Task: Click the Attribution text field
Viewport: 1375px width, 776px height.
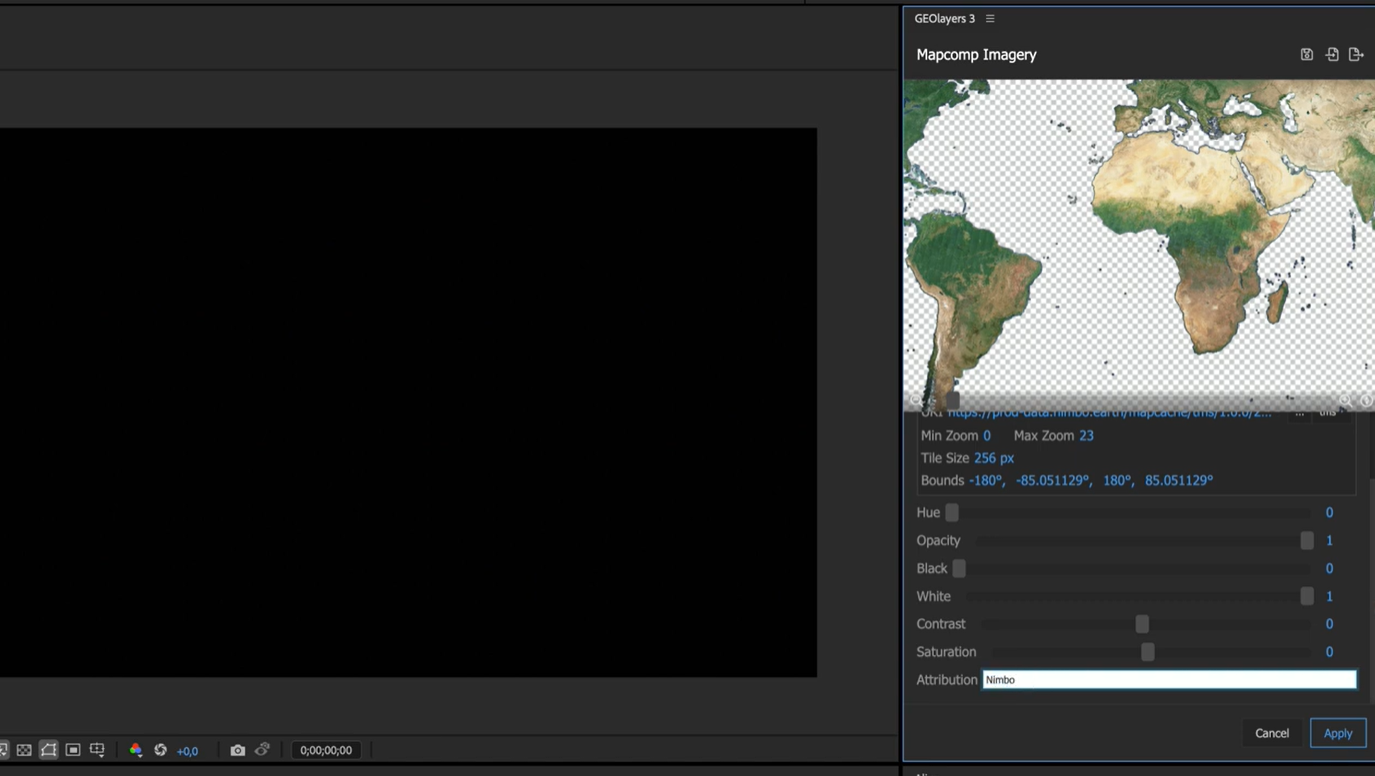Action: tap(1168, 680)
